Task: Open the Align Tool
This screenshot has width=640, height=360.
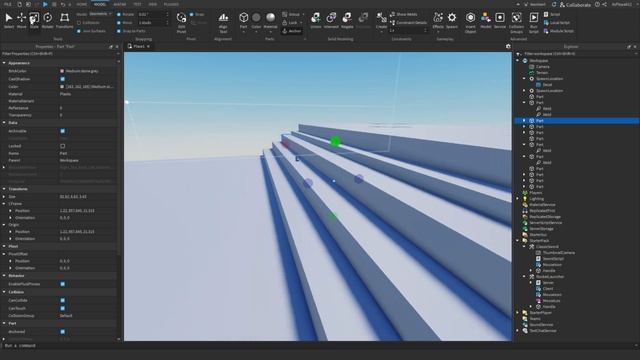Action: 223,22
